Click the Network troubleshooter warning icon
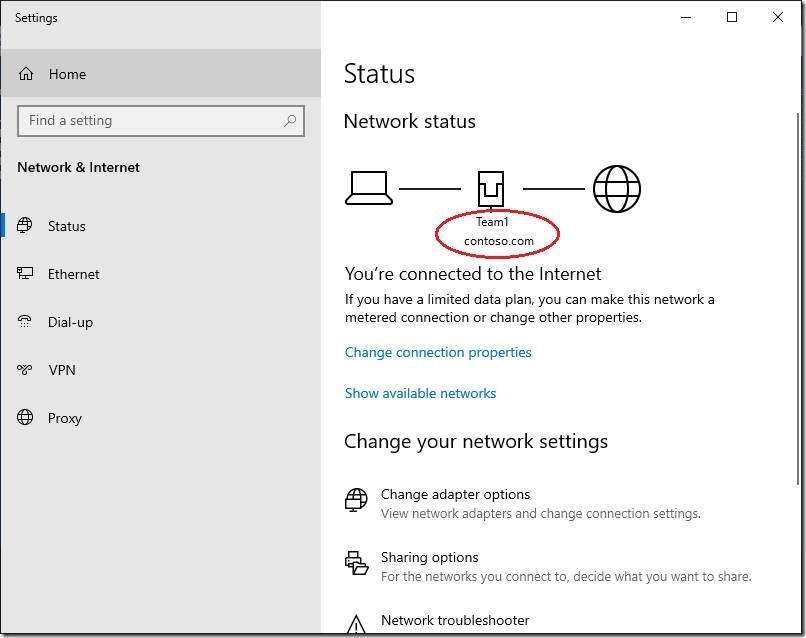Image resolution: width=806 pixels, height=638 pixels. [355, 624]
